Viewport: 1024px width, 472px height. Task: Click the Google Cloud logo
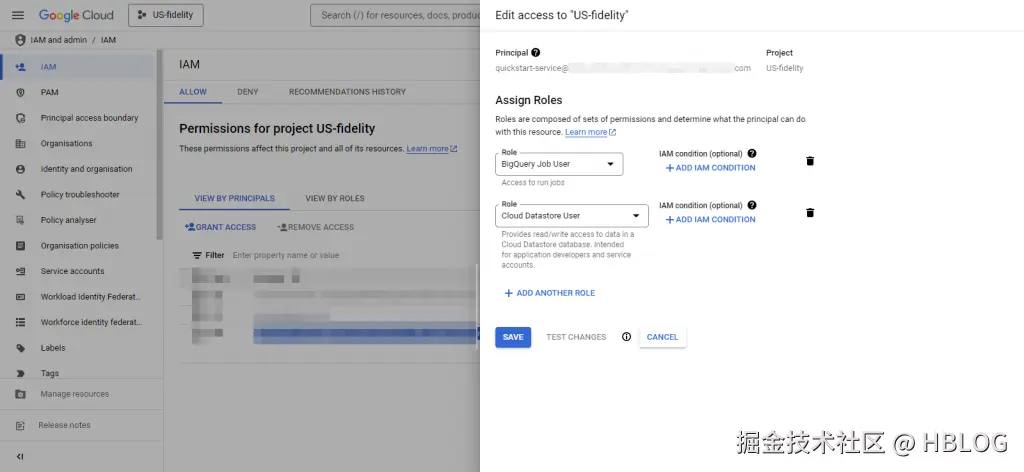pyautogui.click(x=76, y=15)
